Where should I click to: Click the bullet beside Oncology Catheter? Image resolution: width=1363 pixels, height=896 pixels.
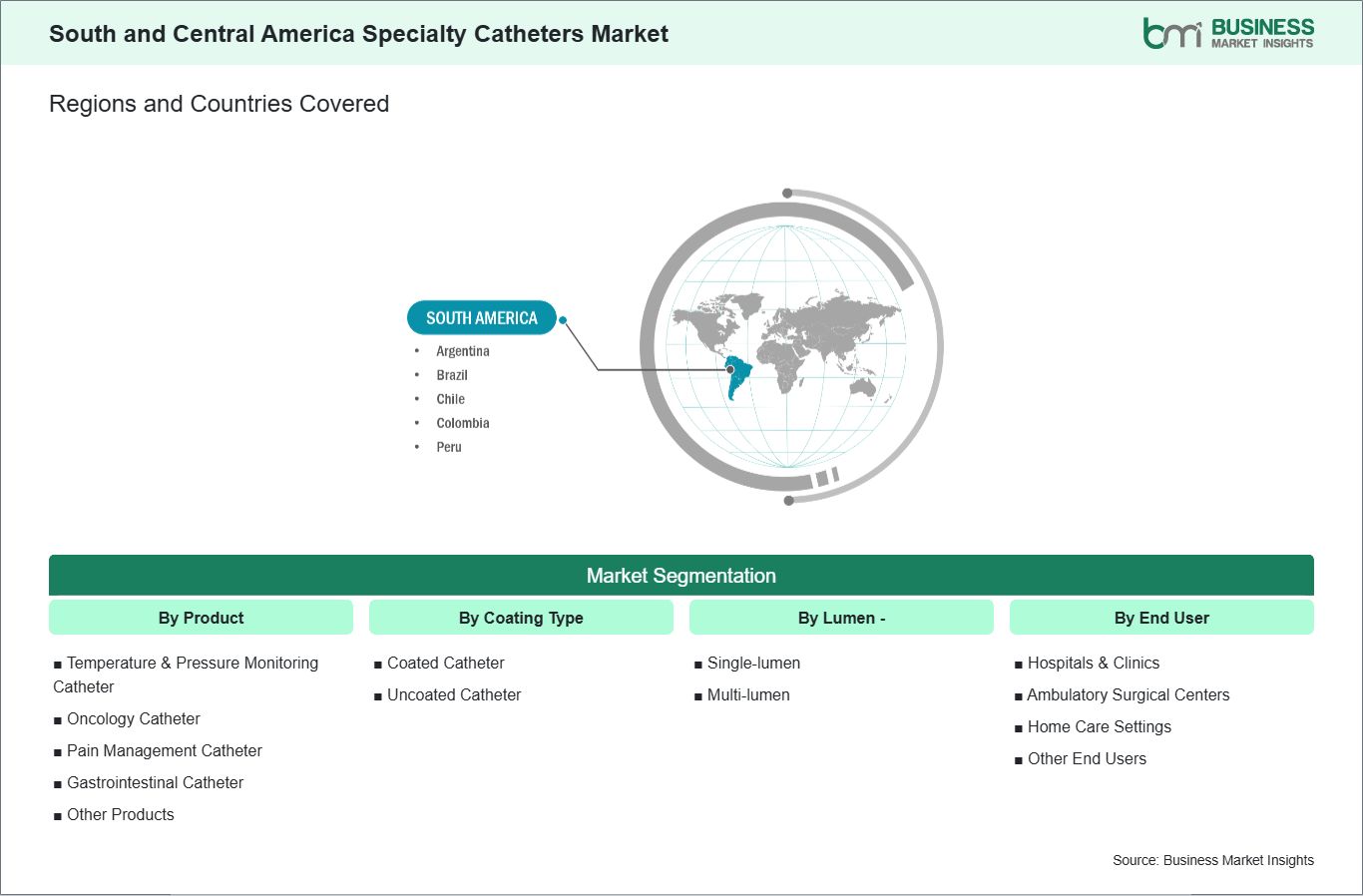(x=58, y=718)
